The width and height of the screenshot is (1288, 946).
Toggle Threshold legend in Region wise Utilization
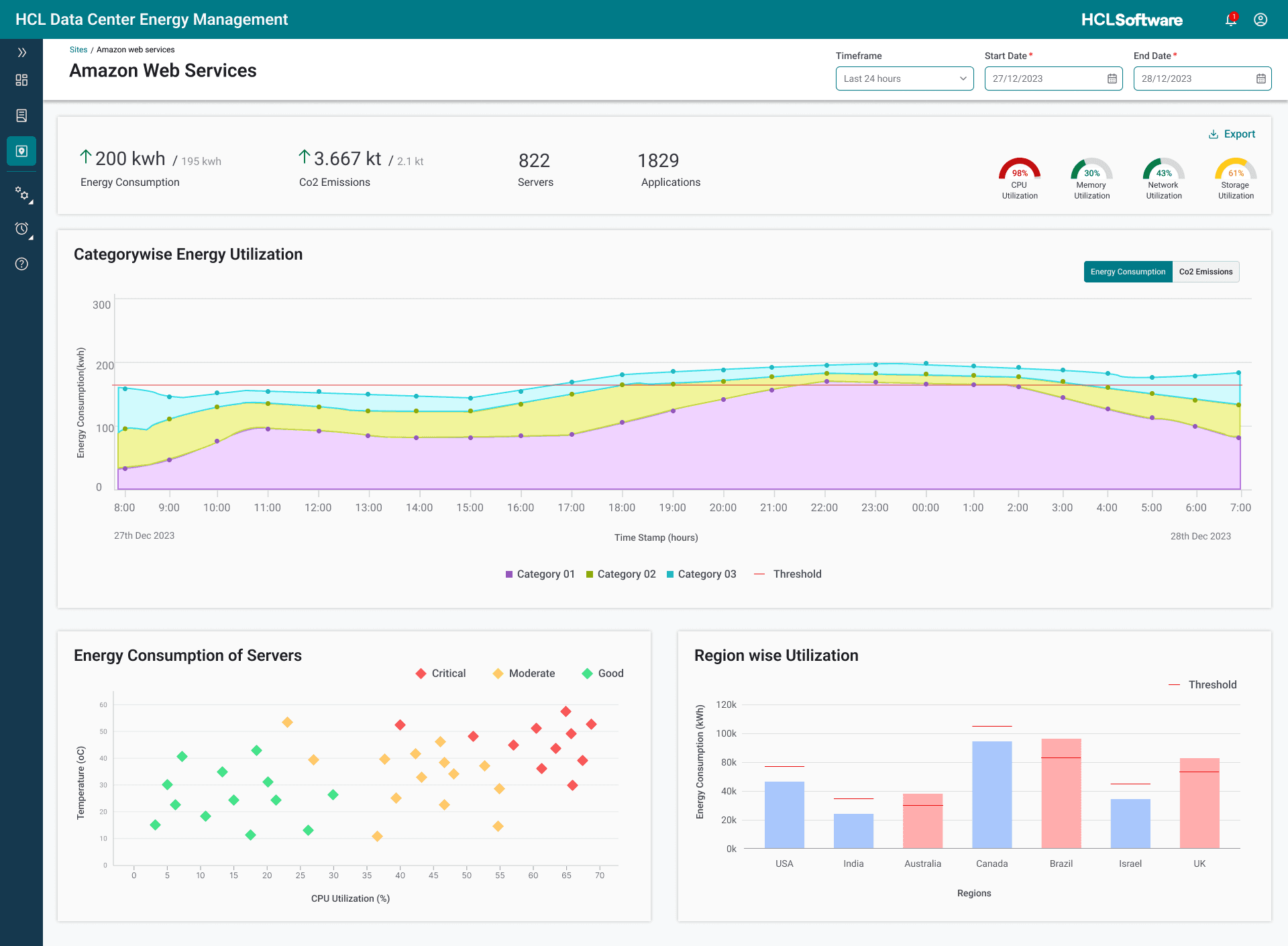(x=1202, y=685)
